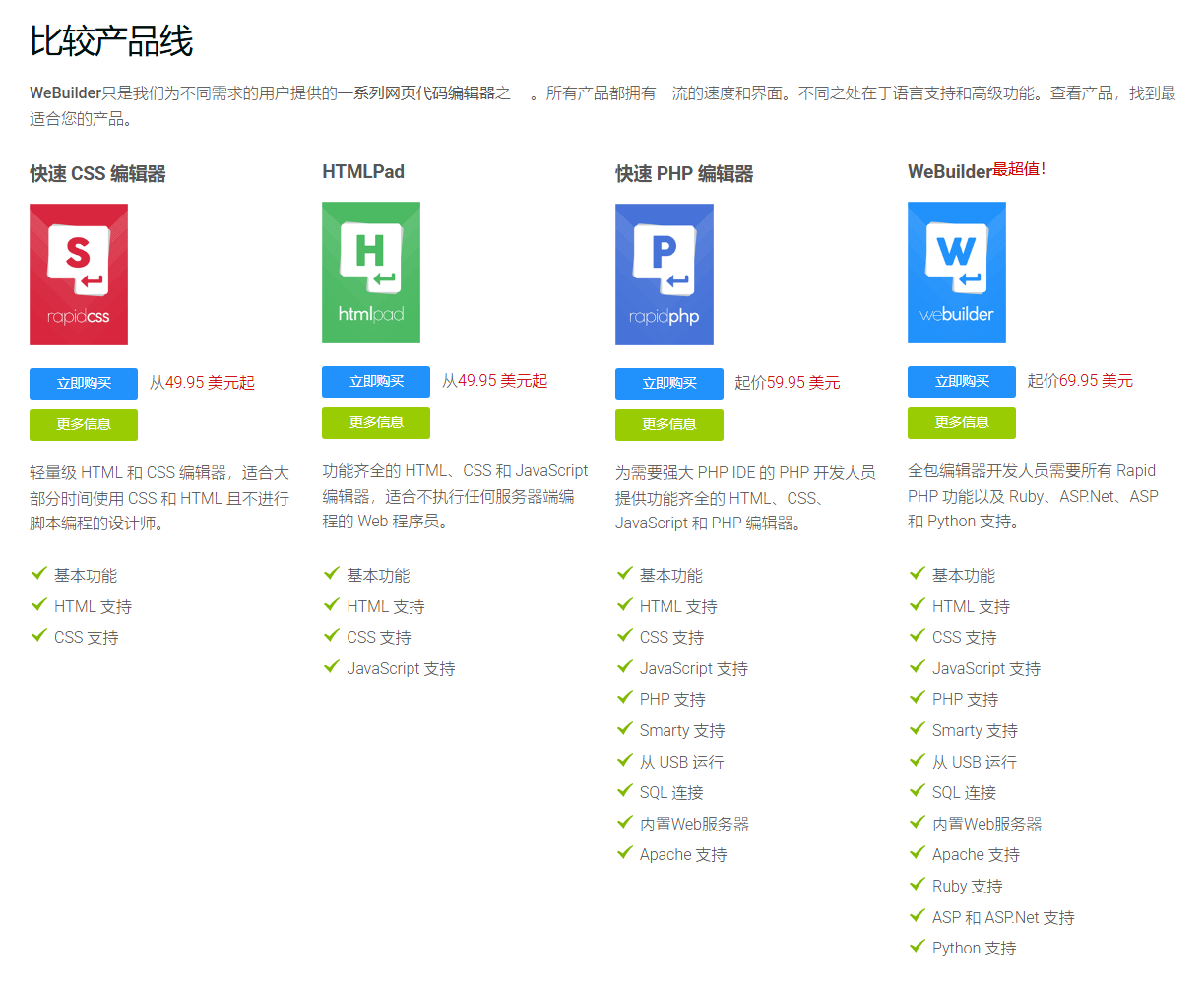Screen dimensions: 1204x984
Task: Click 立即购买 for HTMLPad
Action: [376, 382]
